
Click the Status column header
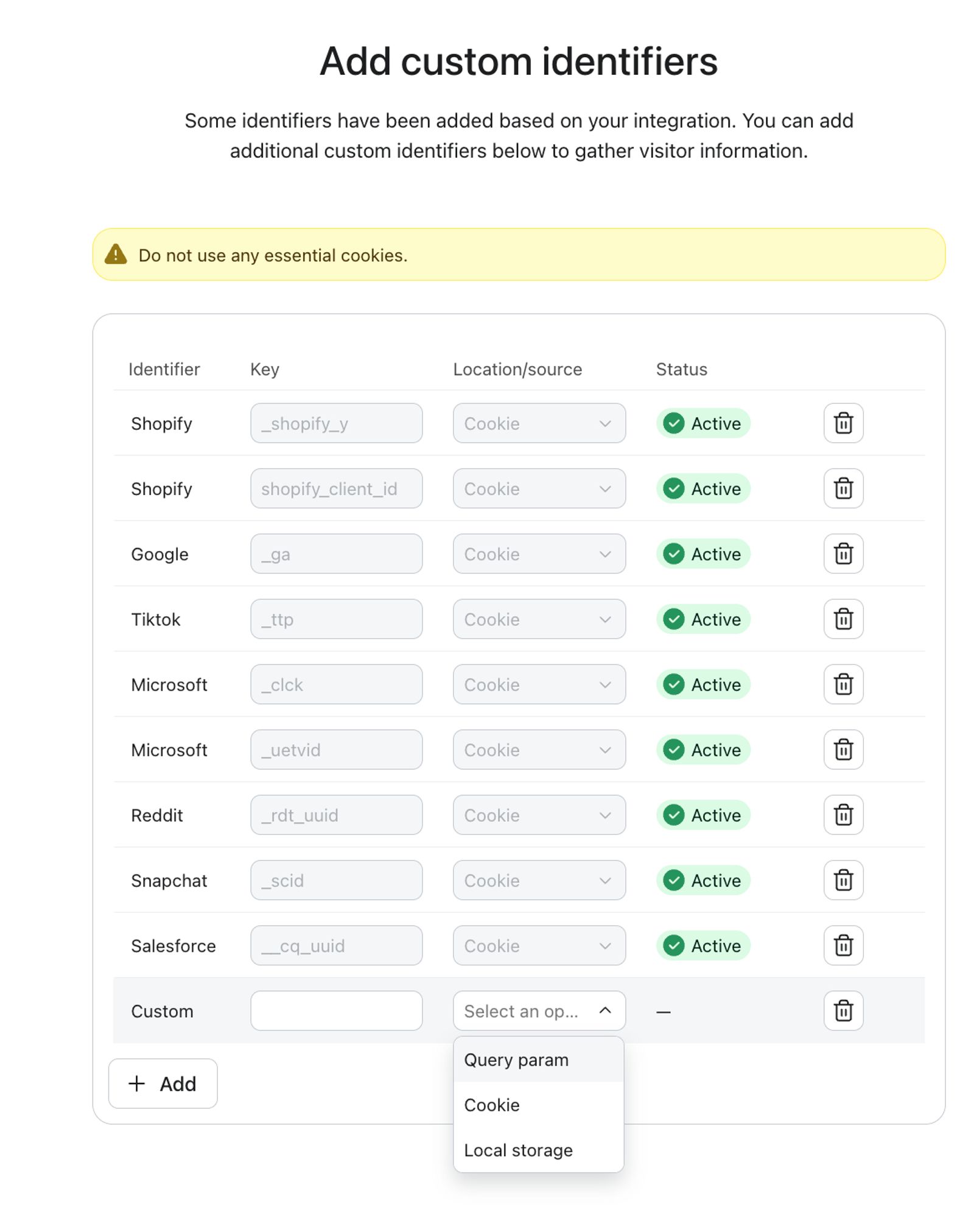click(682, 369)
